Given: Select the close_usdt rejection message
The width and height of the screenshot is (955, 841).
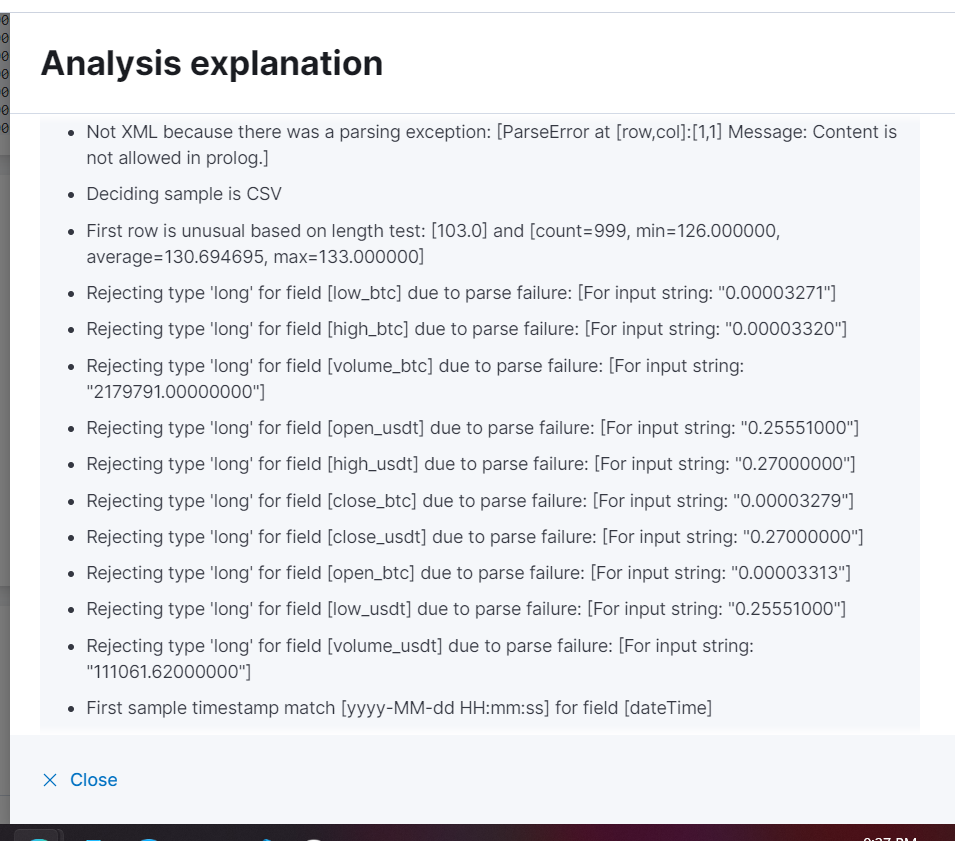Looking at the screenshot, I should point(474,537).
